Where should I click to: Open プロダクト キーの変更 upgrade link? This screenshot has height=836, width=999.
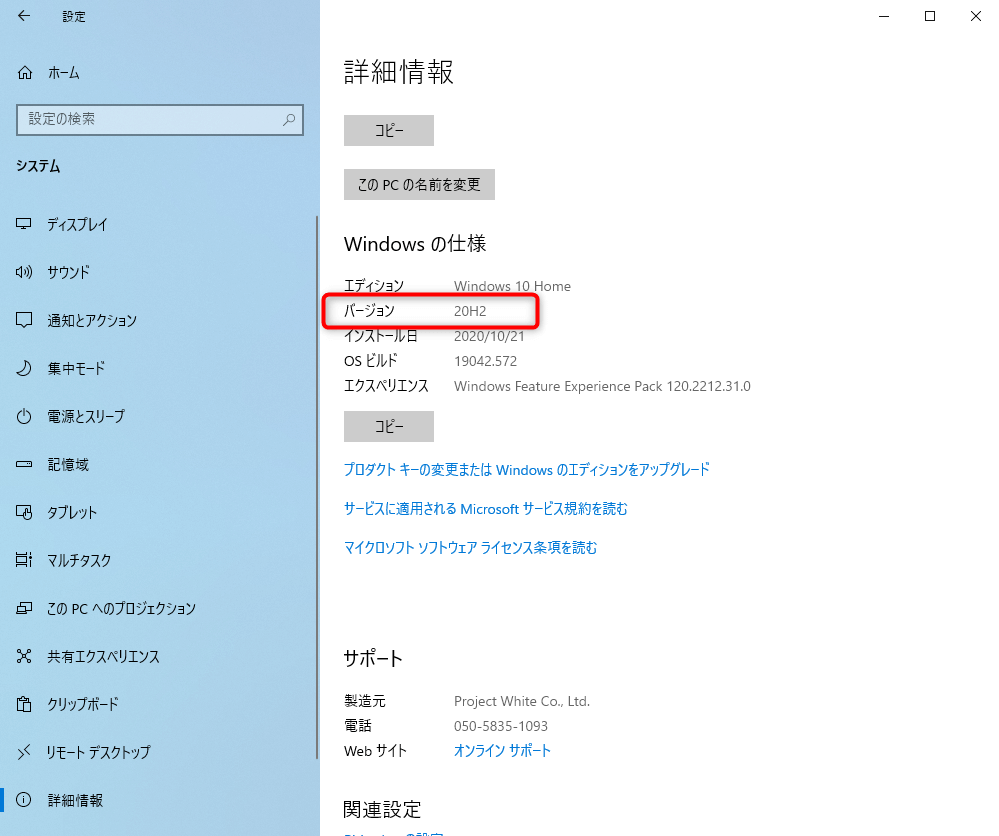pyautogui.click(x=526, y=470)
